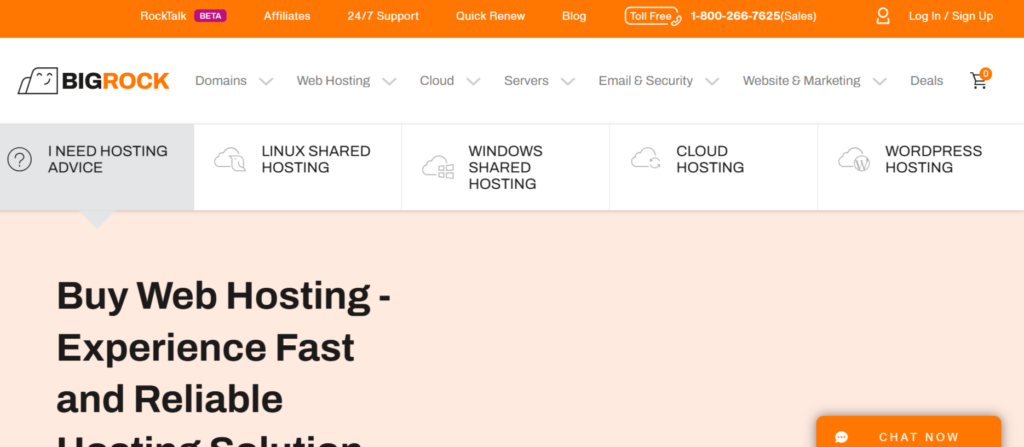Open the Web Hosting menu

pyautogui.click(x=333, y=81)
